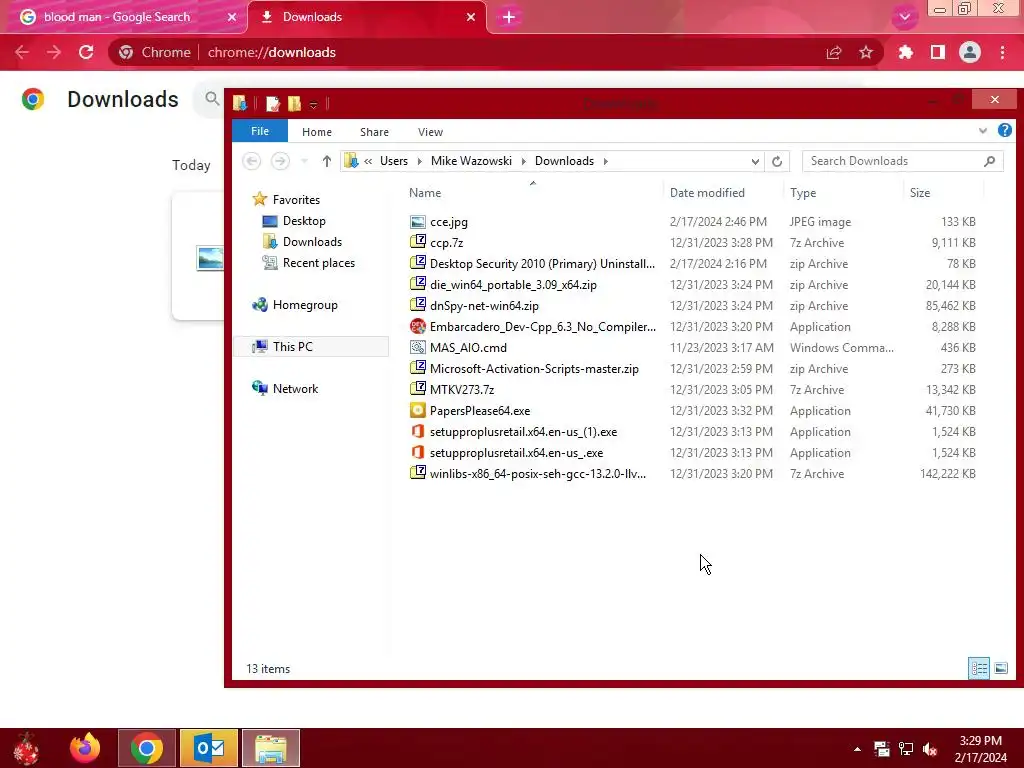
Task: Open Firefox from the taskbar
Action: click(86, 748)
